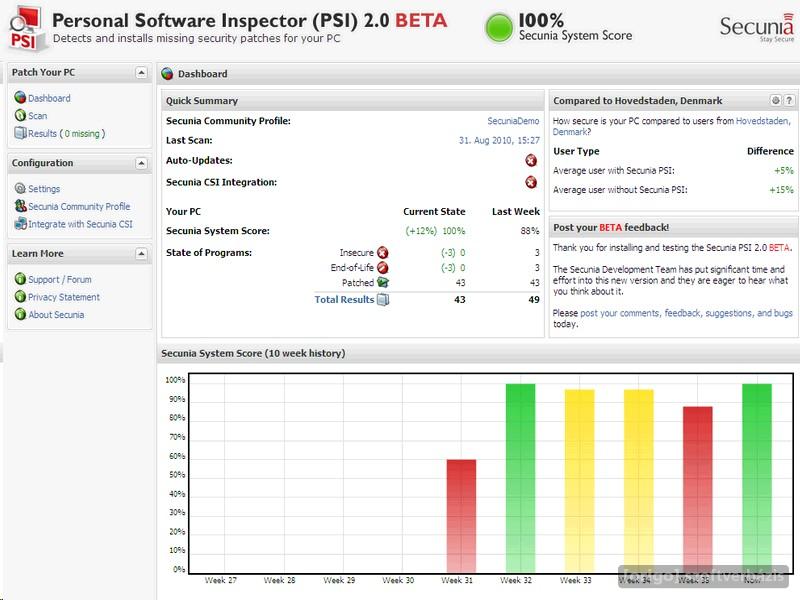Click the Week 32 green score bar

(520, 478)
